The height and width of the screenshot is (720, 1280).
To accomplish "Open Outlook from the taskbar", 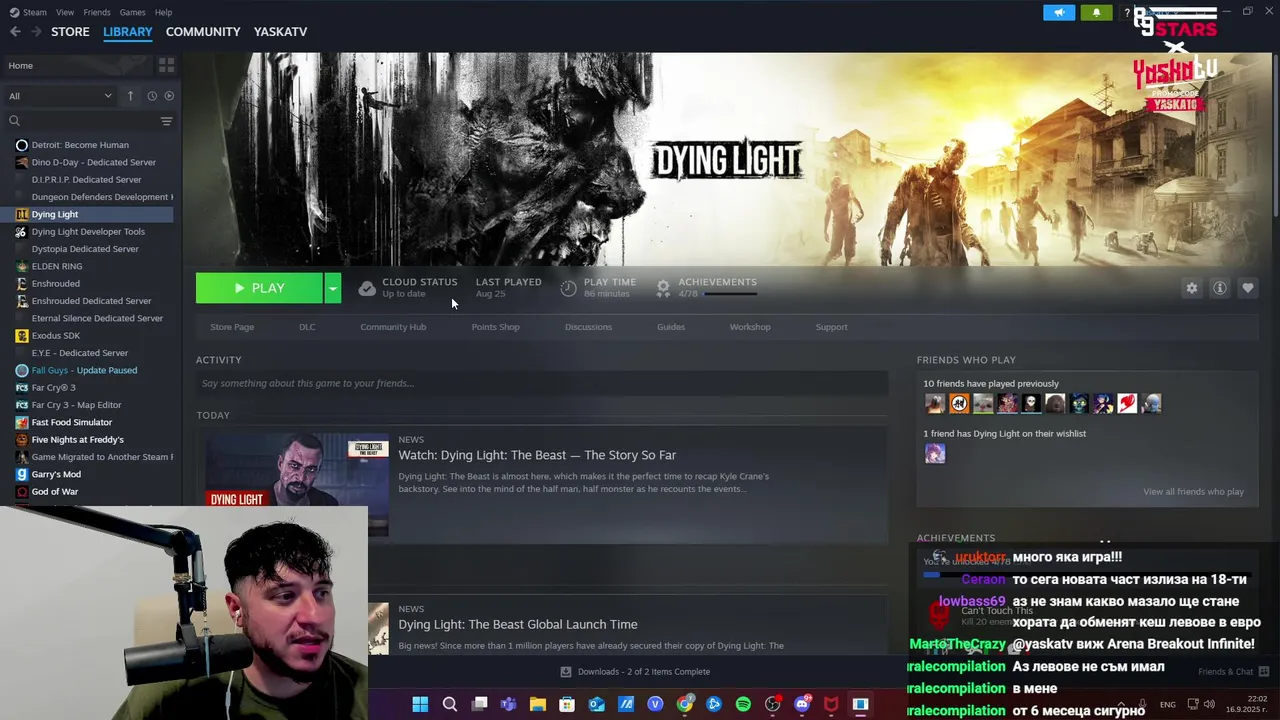I will click(x=596, y=704).
